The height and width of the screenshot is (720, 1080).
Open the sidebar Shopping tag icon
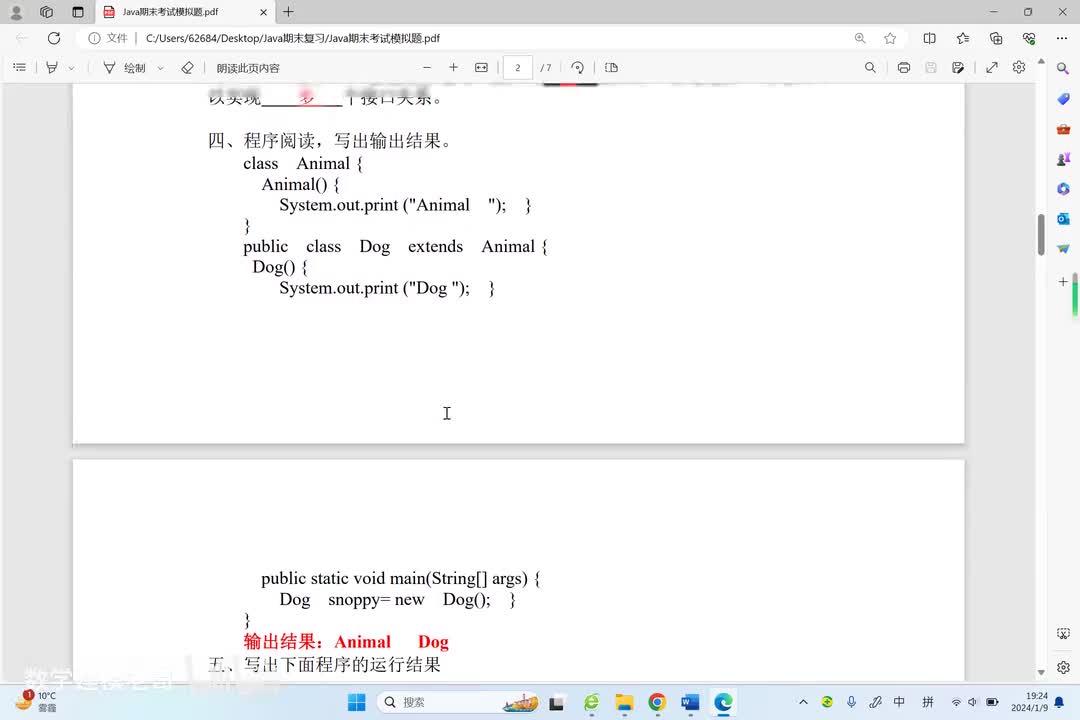[x=1063, y=99]
